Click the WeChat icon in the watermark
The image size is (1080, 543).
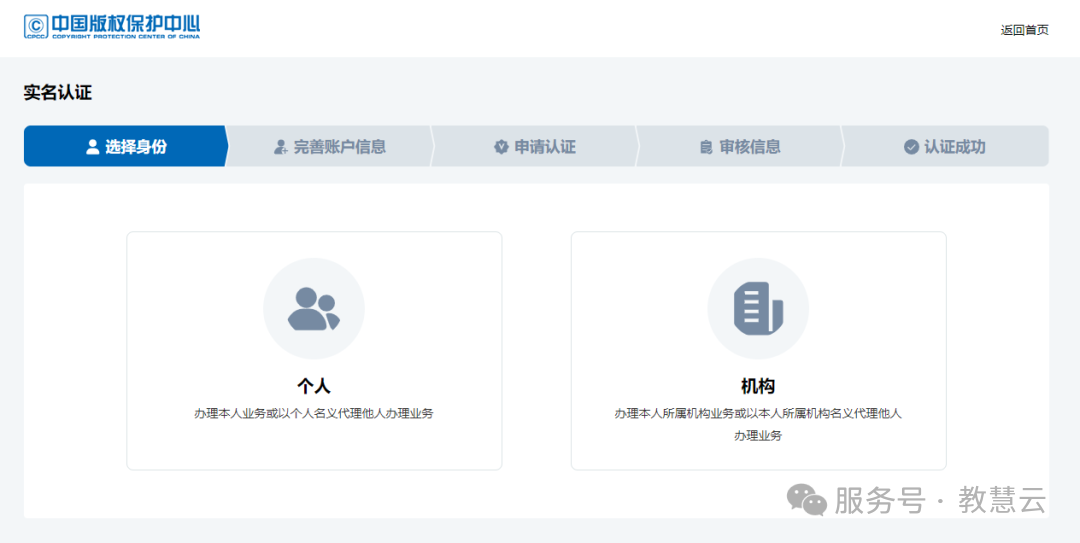point(807,499)
